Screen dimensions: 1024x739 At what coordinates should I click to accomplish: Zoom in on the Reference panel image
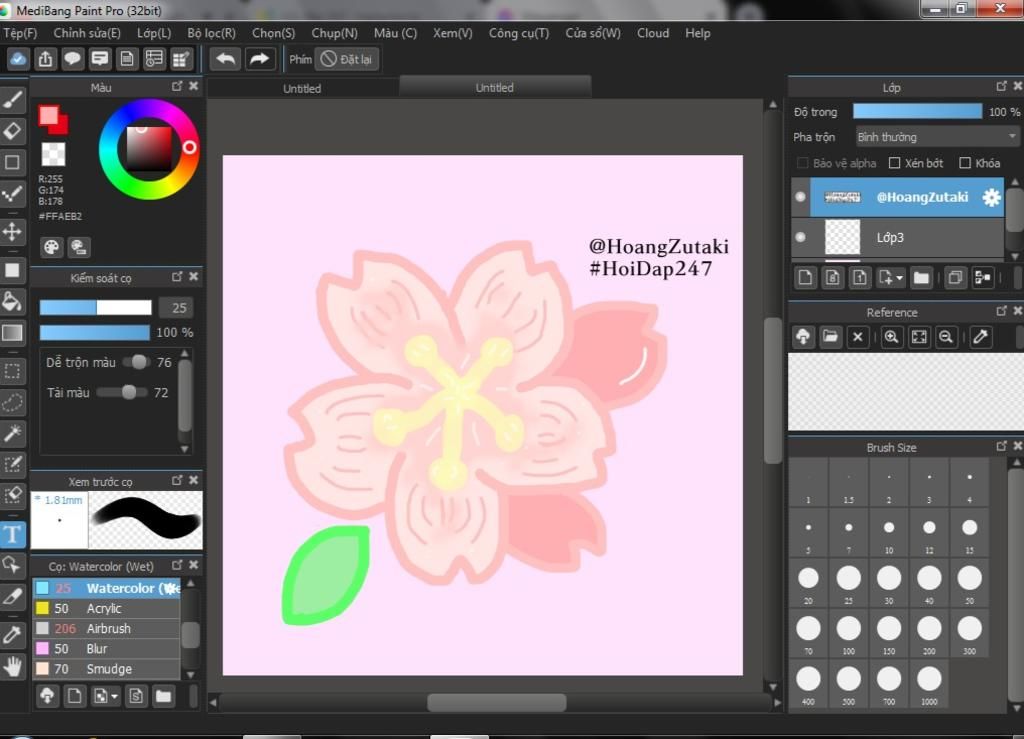click(x=891, y=337)
